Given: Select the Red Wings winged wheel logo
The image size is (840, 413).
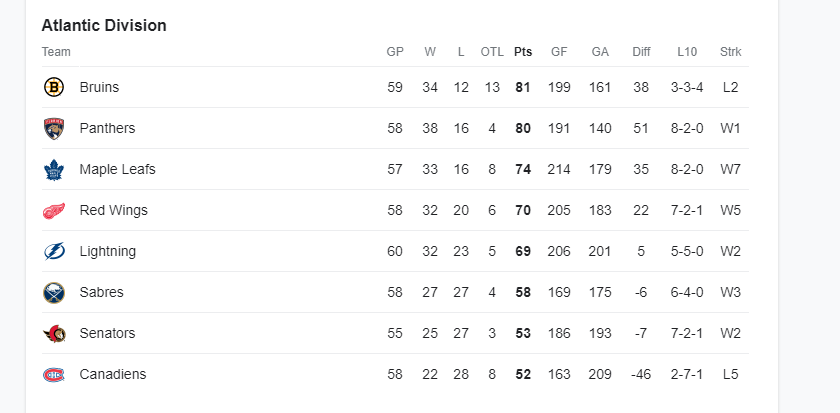Looking at the screenshot, I should [x=54, y=211].
